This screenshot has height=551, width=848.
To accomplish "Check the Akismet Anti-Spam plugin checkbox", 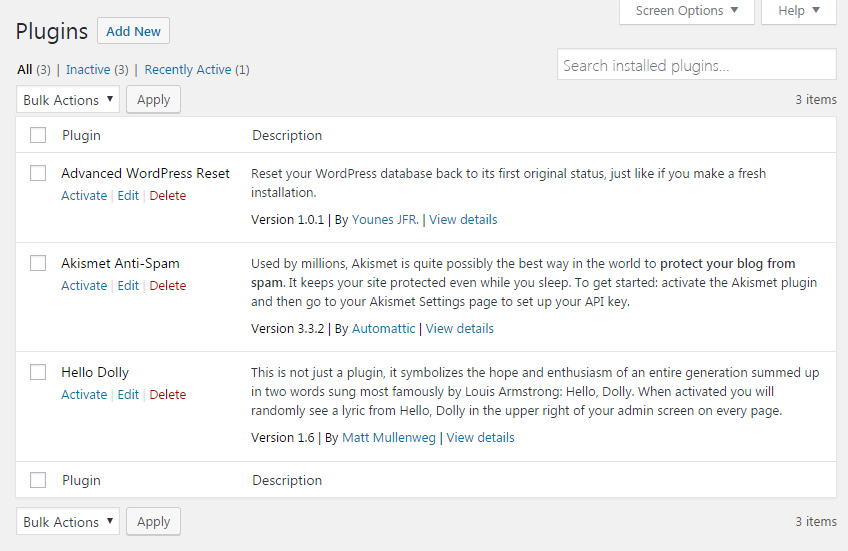I will pos(38,263).
